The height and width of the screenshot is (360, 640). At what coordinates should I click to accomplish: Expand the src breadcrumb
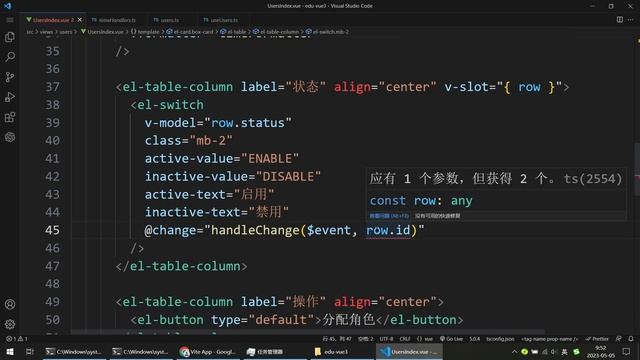click(29, 31)
